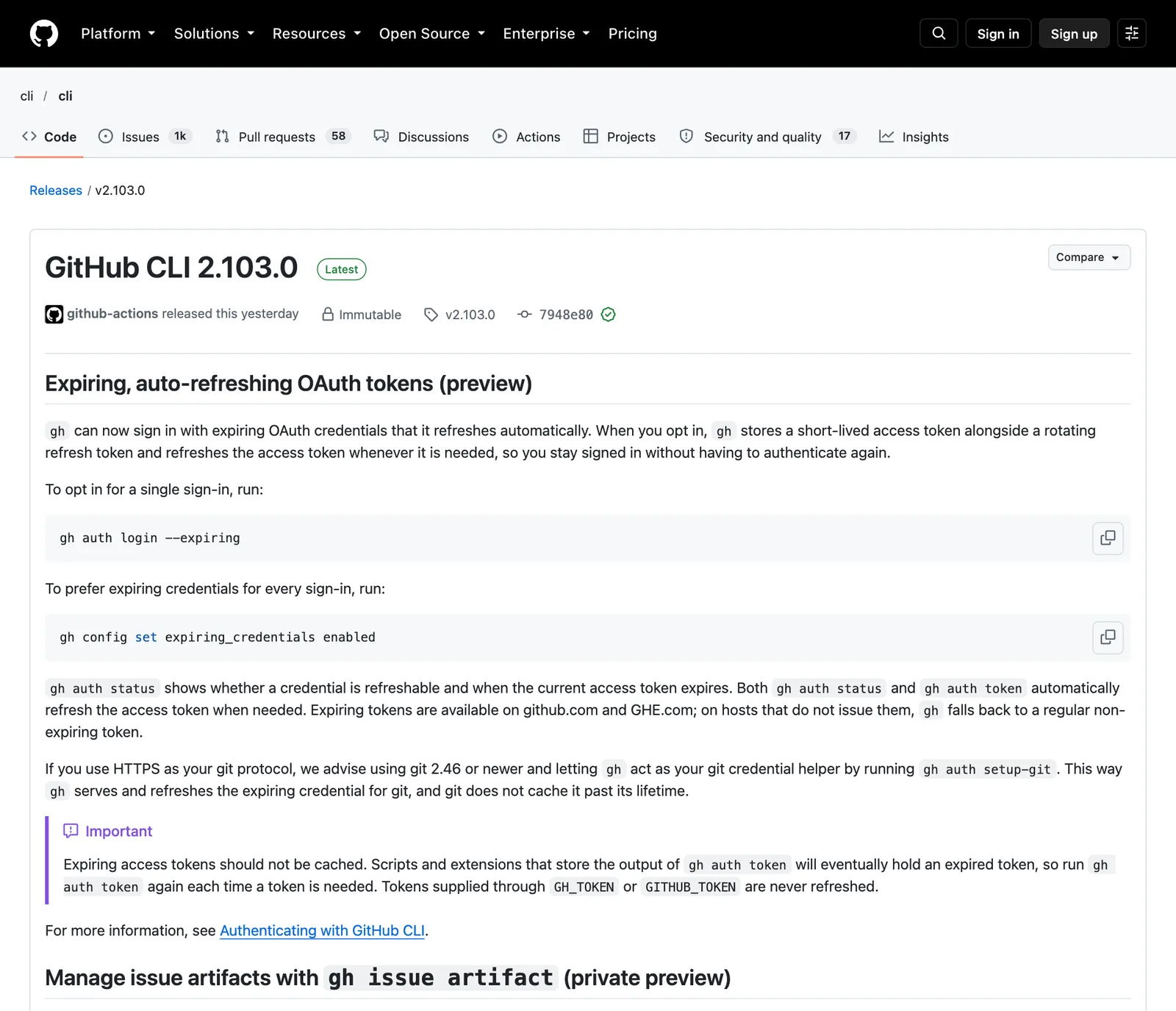Switch to the Code tab
1176x1011 pixels.
coord(49,137)
